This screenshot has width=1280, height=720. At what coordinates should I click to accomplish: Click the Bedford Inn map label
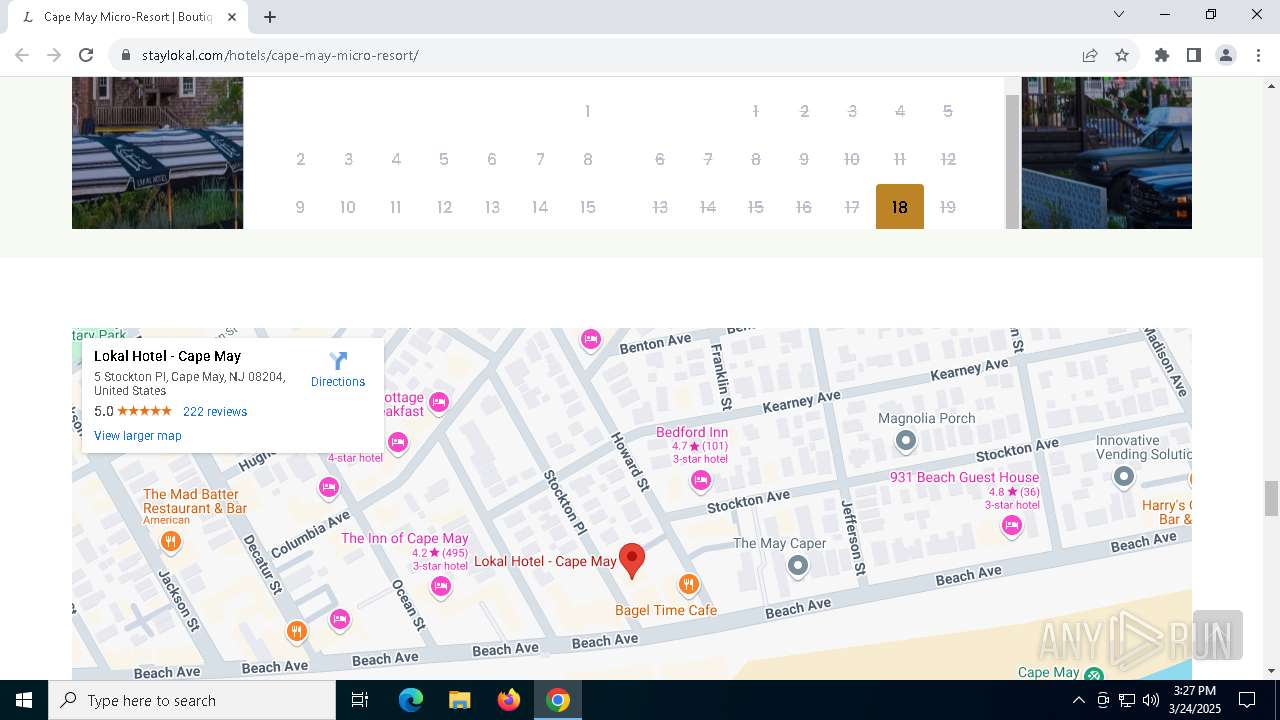point(692,432)
